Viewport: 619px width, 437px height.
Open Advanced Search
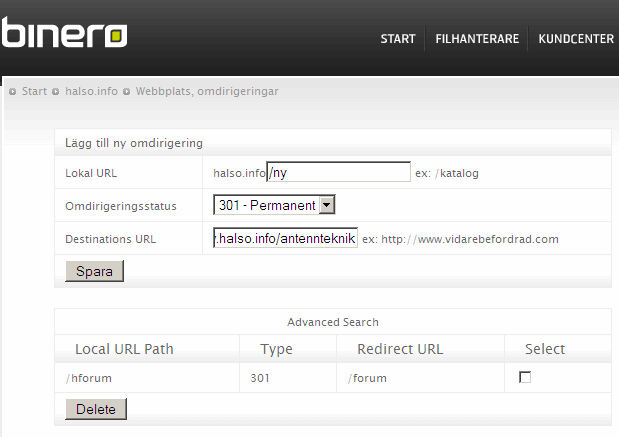[333, 322]
